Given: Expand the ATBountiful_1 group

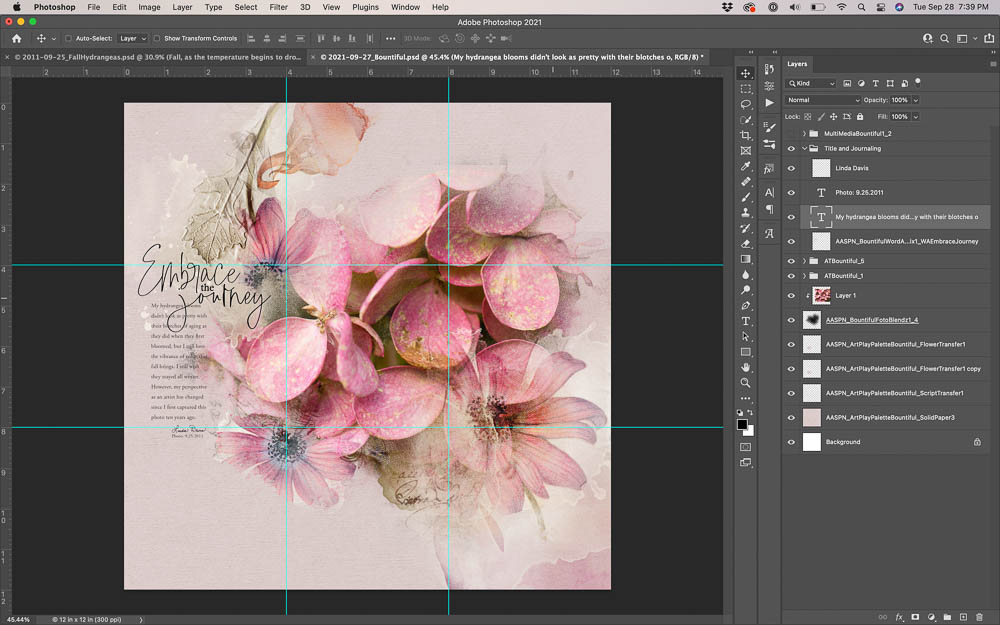Looking at the screenshot, I should pos(804,276).
